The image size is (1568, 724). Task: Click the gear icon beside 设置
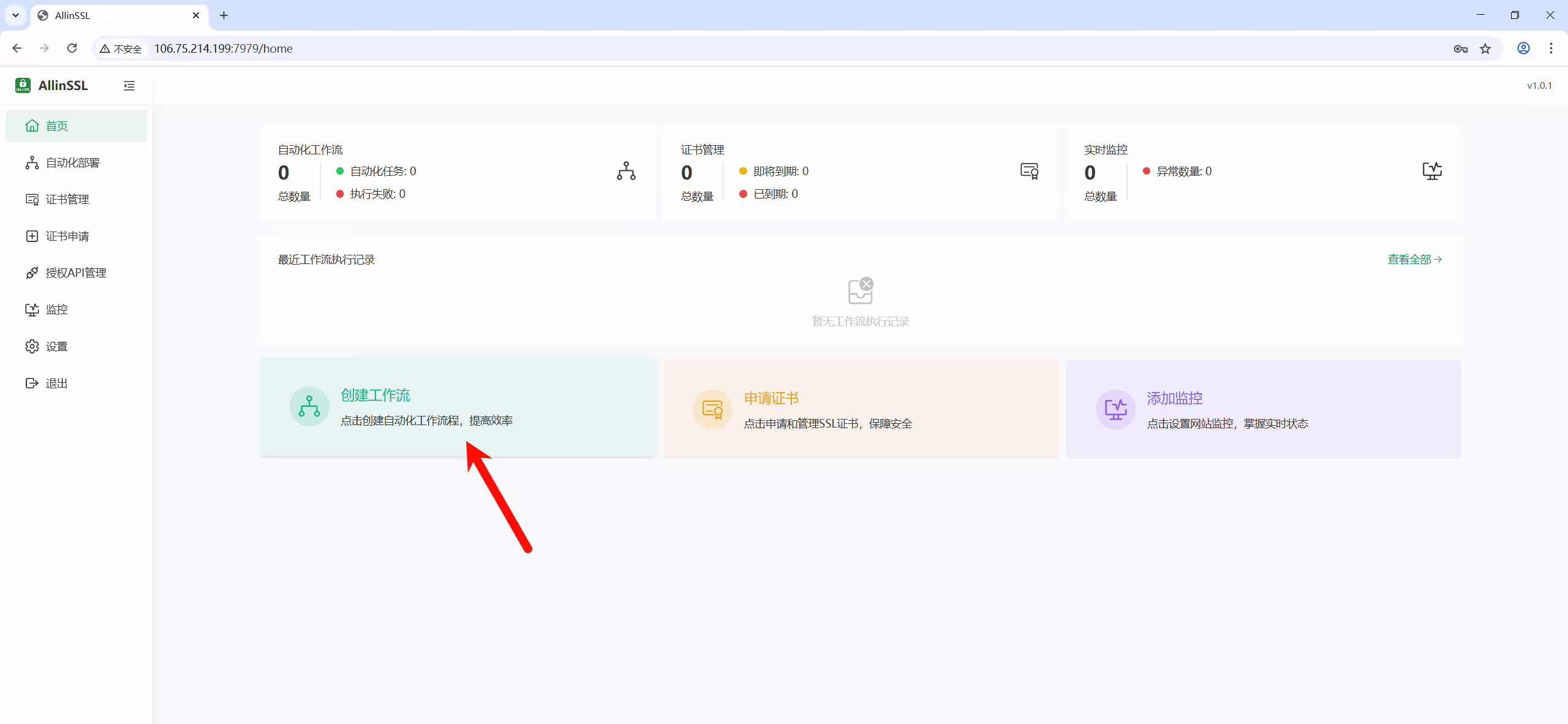click(32, 346)
